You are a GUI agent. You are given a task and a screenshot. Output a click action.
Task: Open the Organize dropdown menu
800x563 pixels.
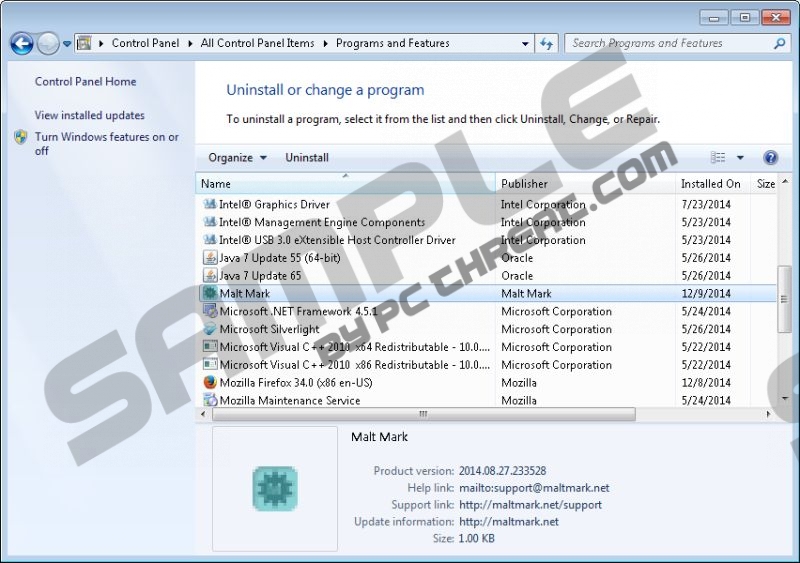point(237,158)
